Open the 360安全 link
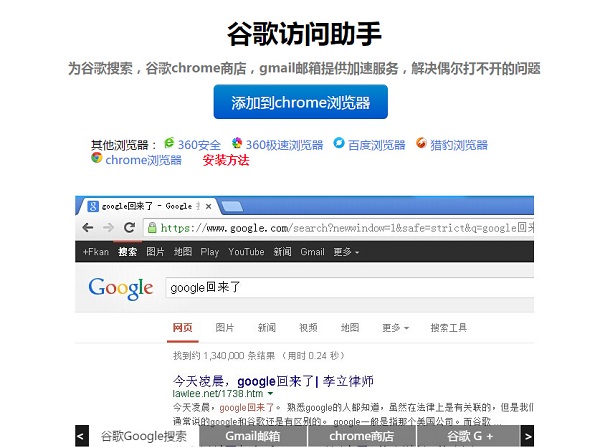Image resolution: width=600 pixels, height=448 pixels. (199, 145)
